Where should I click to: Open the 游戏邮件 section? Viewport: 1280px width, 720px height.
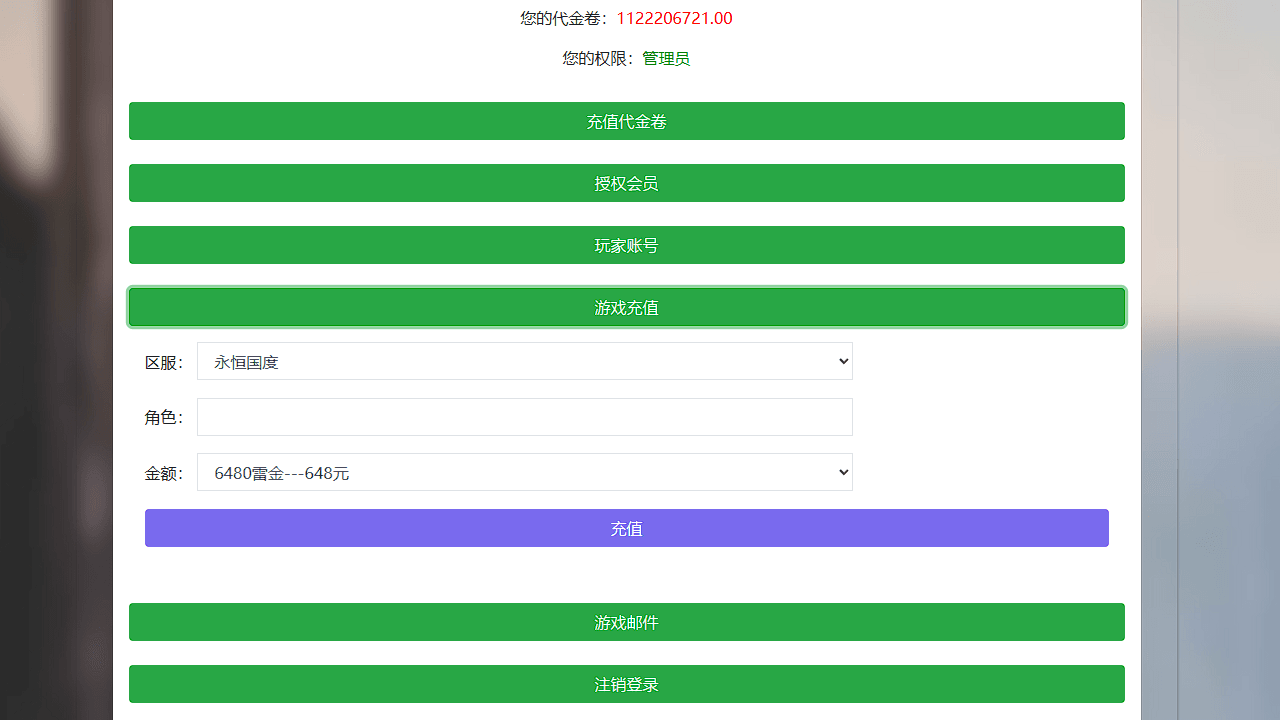(x=626, y=622)
